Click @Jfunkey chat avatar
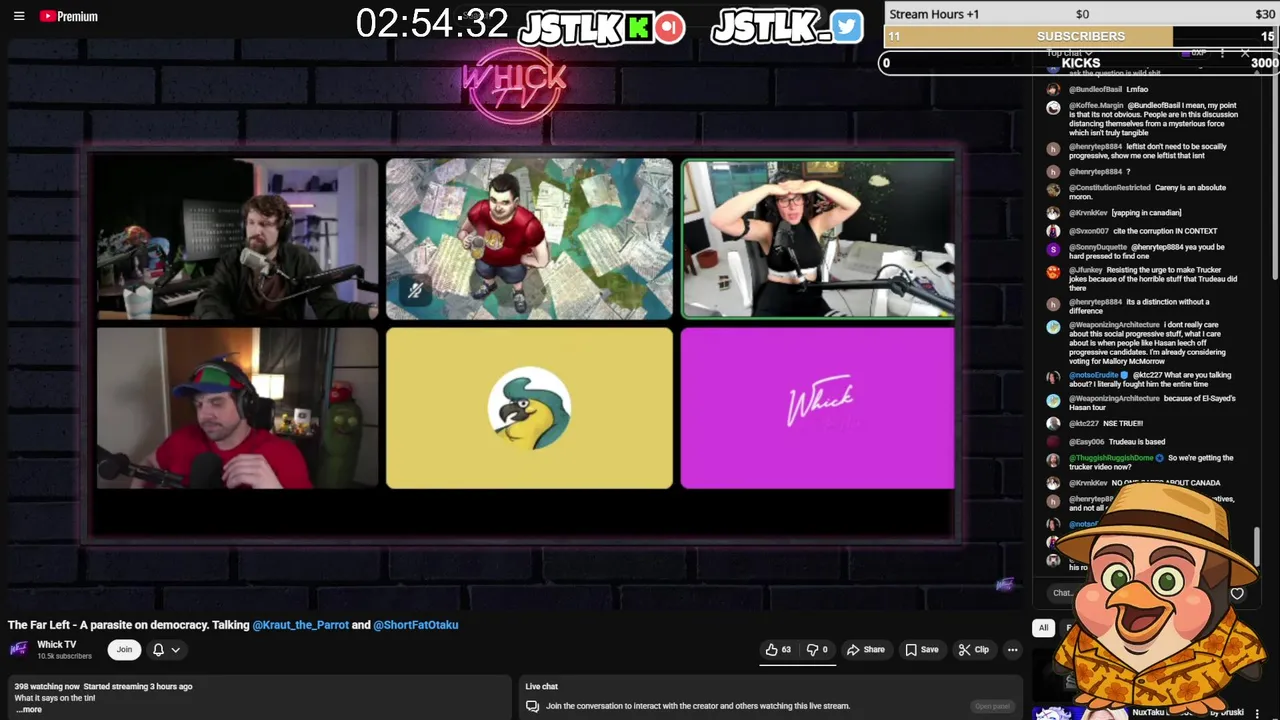 [1053, 272]
